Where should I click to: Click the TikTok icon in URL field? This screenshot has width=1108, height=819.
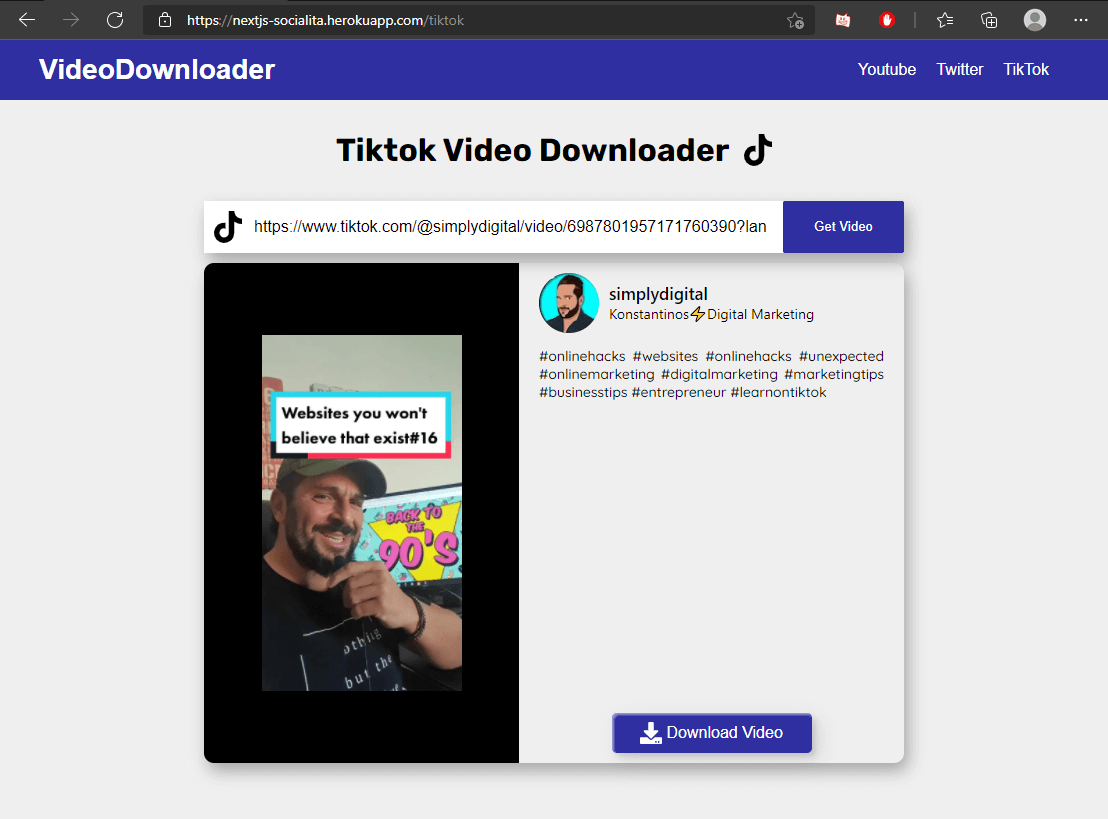point(228,227)
